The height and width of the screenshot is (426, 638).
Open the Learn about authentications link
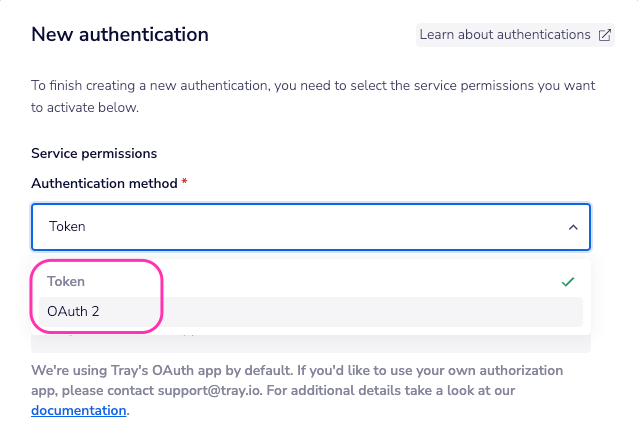505,35
